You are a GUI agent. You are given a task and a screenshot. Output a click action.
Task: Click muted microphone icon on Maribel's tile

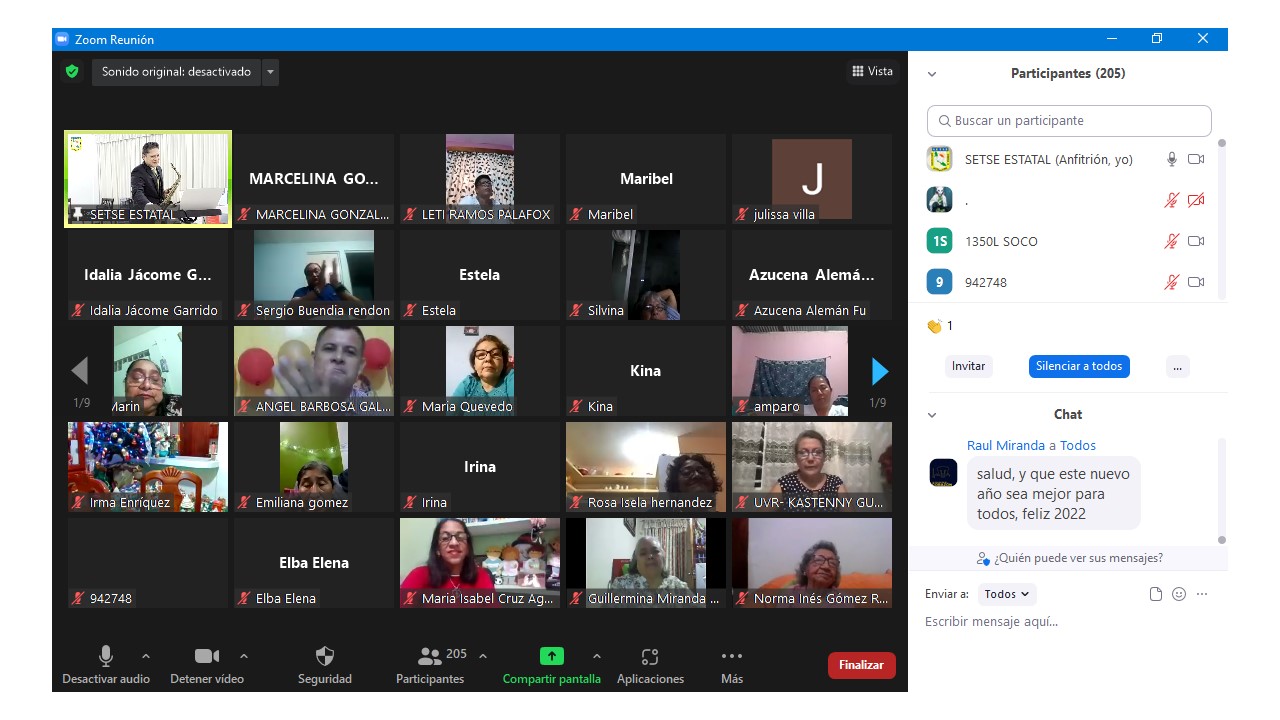tap(576, 214)
